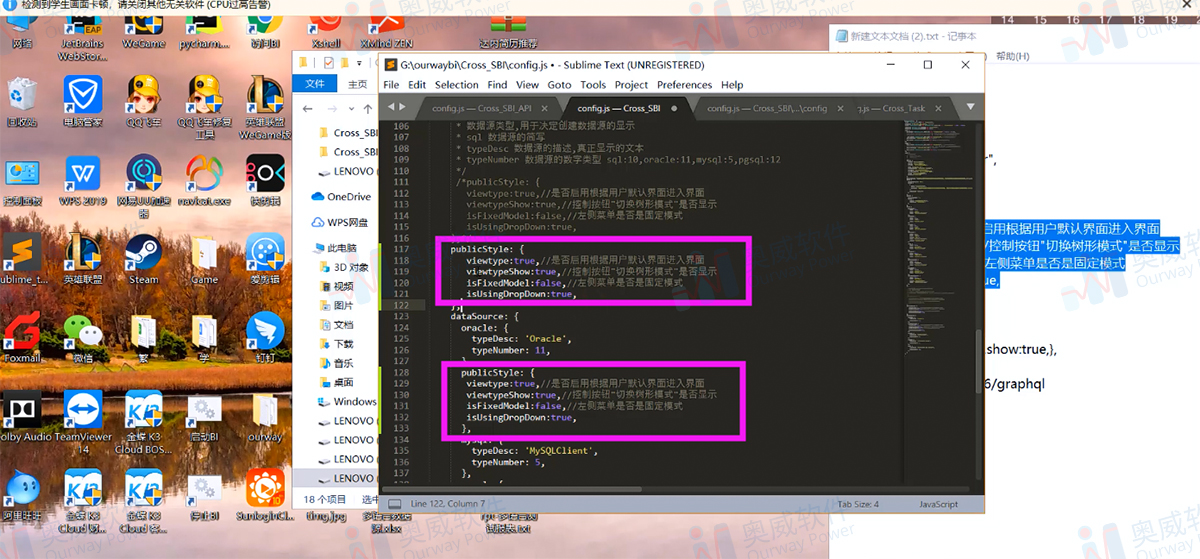
Task: Click the WPS 2019 desktop icon
Action: 83,179
